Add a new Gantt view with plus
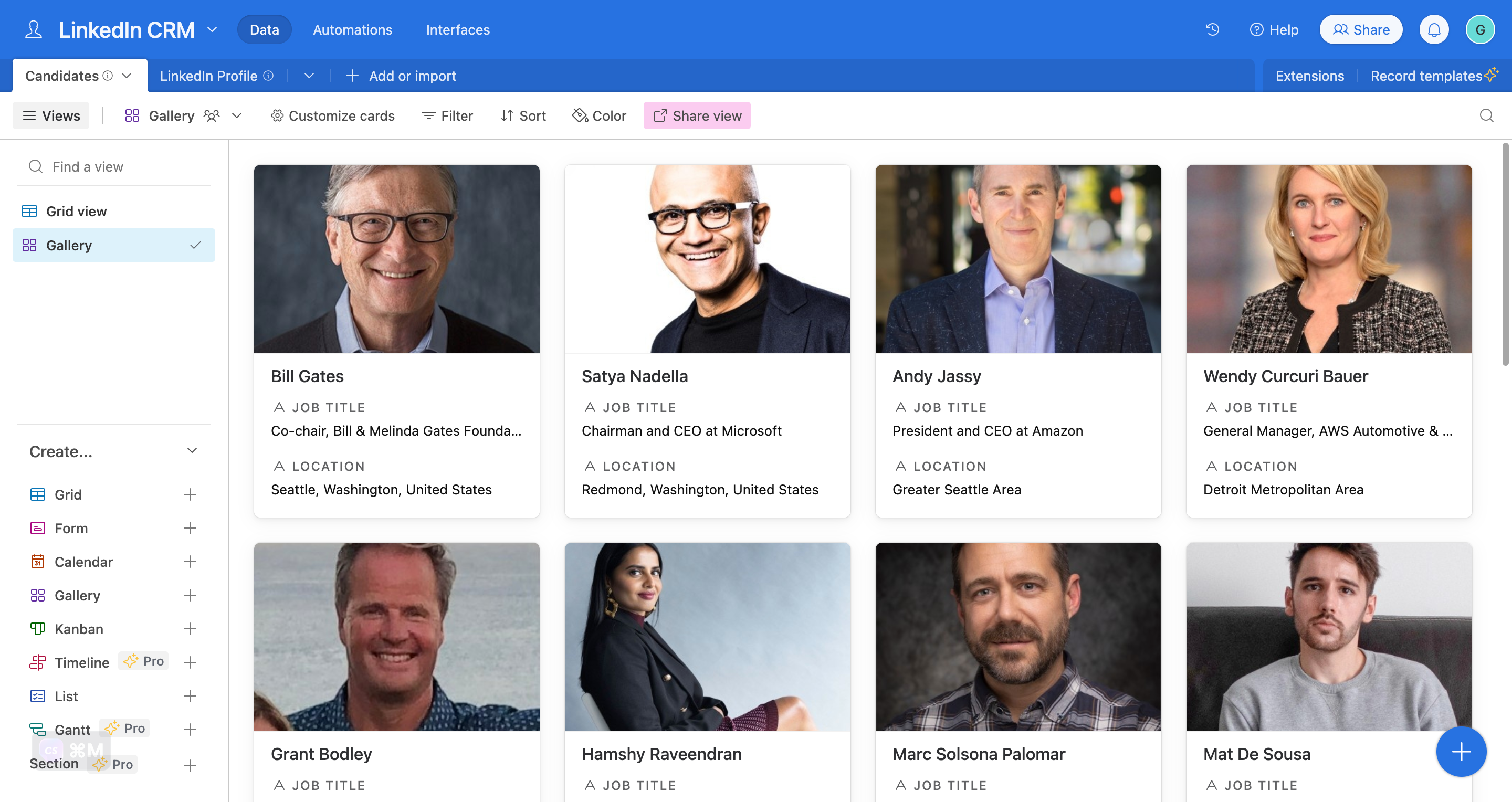Screen dimensions: 1512x802 click(x=190, y=730)
